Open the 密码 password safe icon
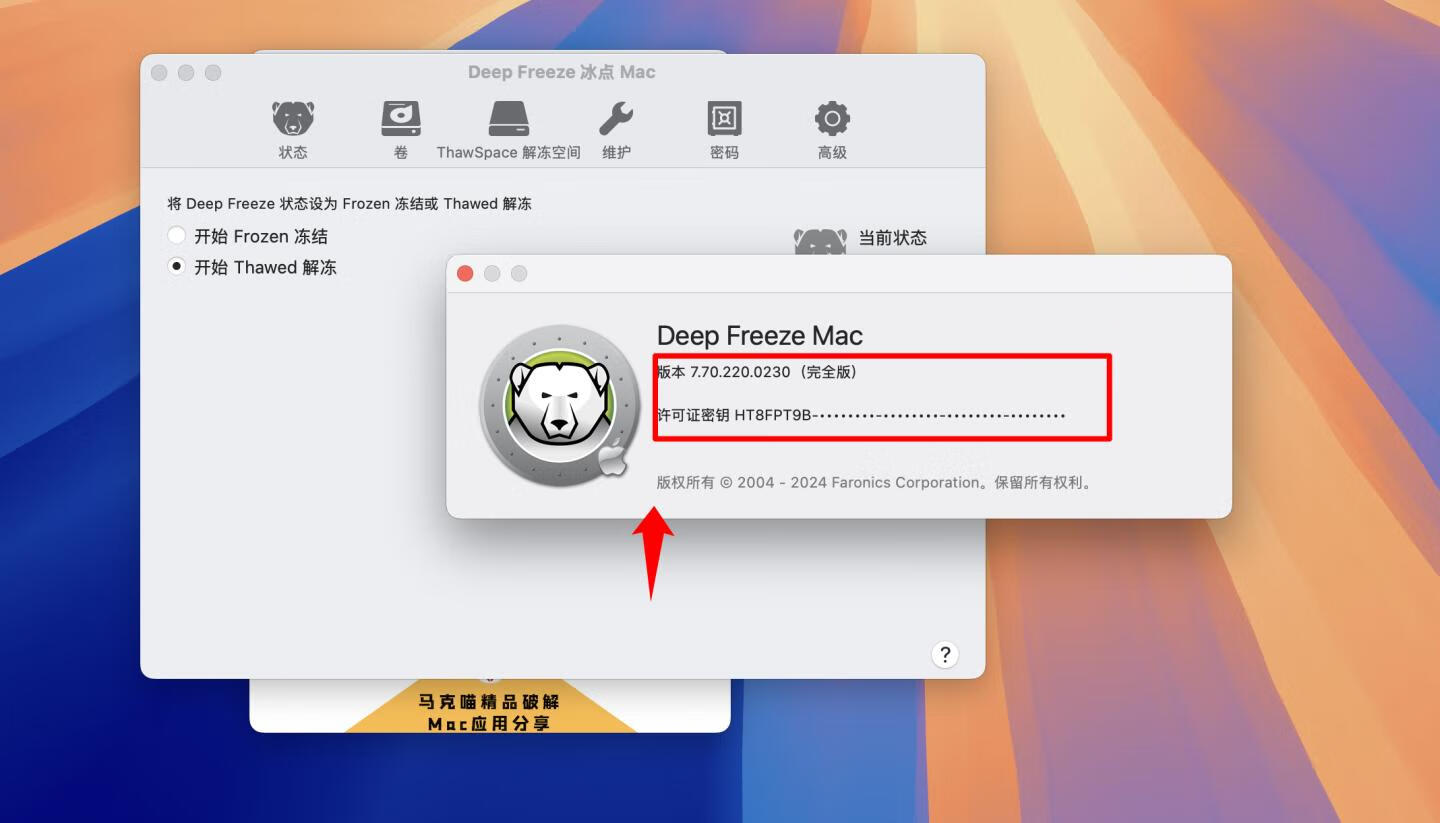Screen dimensions: 1440x823 coord(724,119)
